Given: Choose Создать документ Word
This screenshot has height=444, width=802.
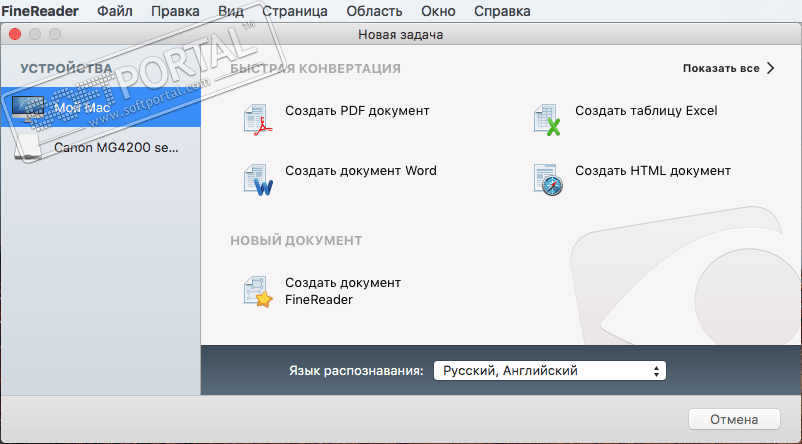Looking at the screenshot, I should [x=361, y=170].
